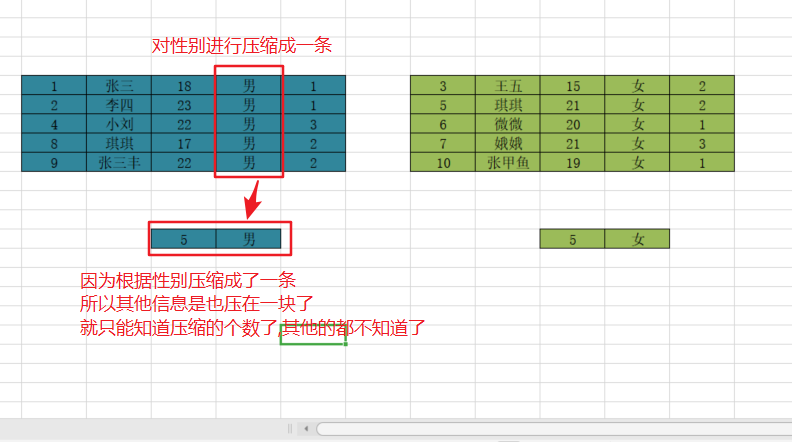Select the 女 cell in 张甲鱼 row
Screen dimensions: 792x442
tap(637, 162)
